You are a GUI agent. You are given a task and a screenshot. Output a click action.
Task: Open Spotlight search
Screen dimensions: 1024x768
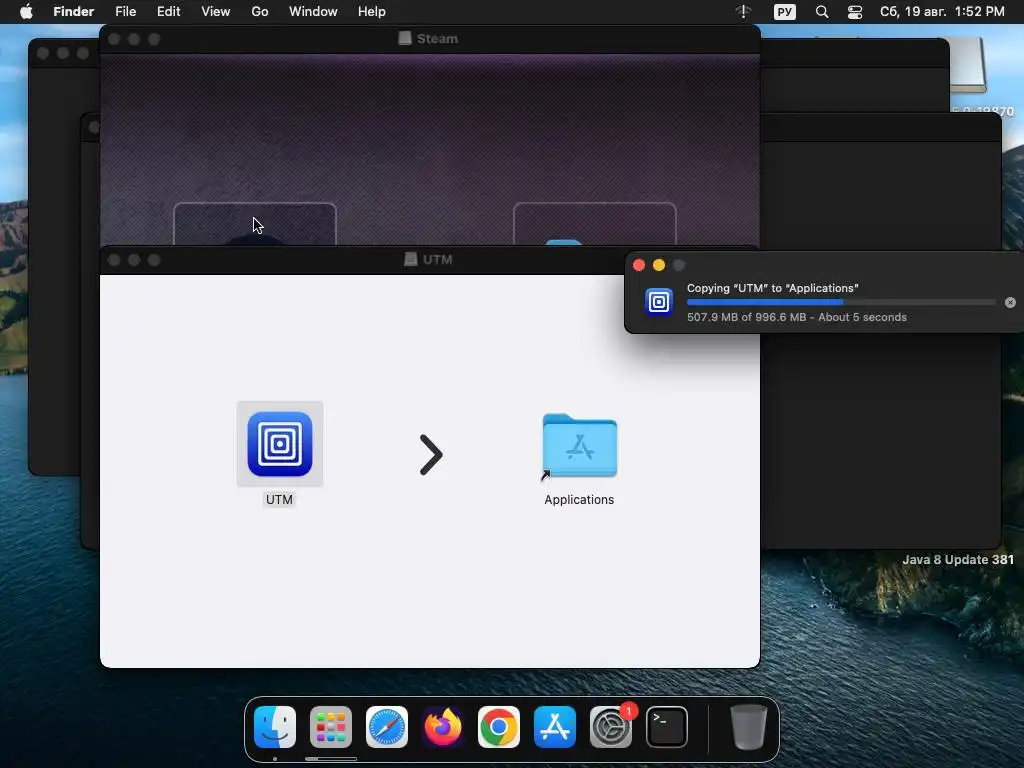pyautogui.click(x=822, y=12)
